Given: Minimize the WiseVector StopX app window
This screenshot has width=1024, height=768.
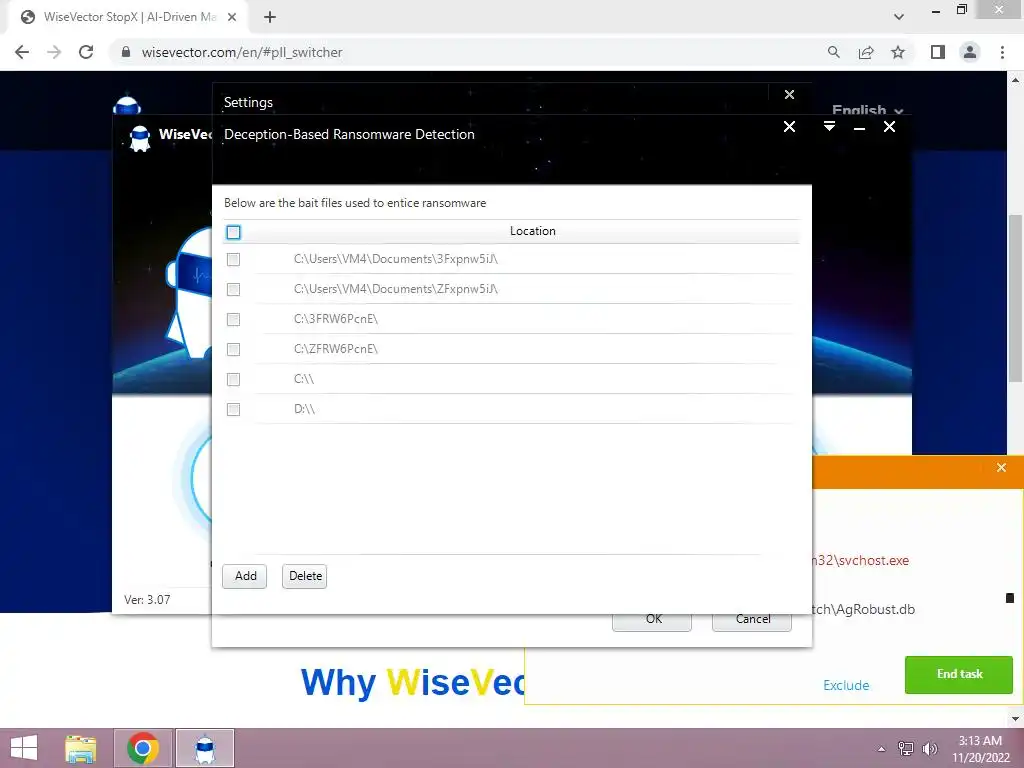Looking at the screenshot, I should [859, 127].
